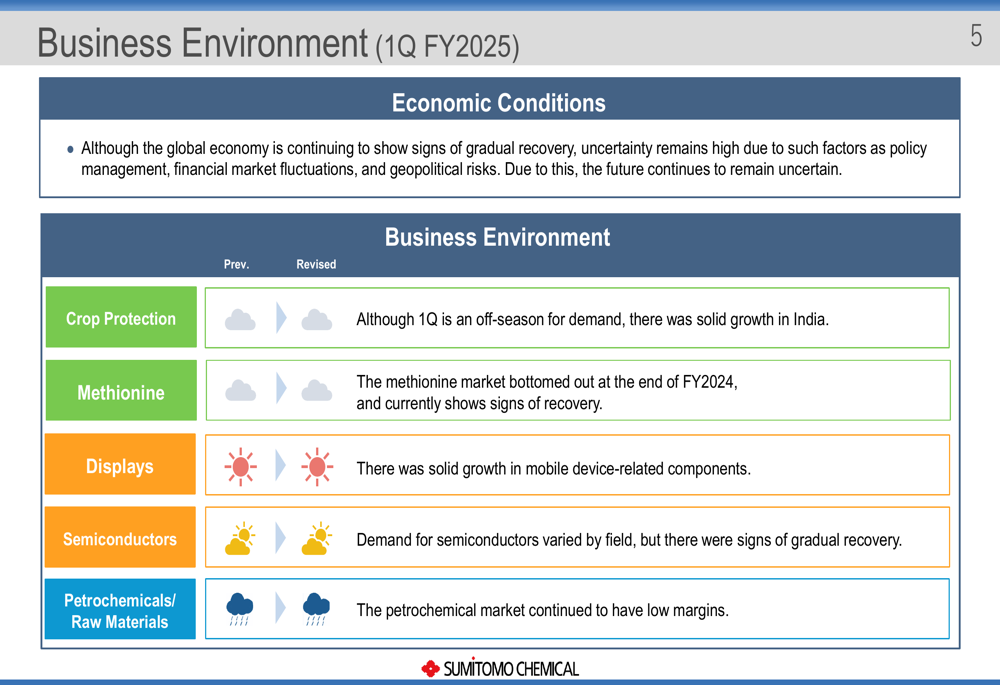Click the green Methionine label
The image size is (1000, 685).
[121, 392]
